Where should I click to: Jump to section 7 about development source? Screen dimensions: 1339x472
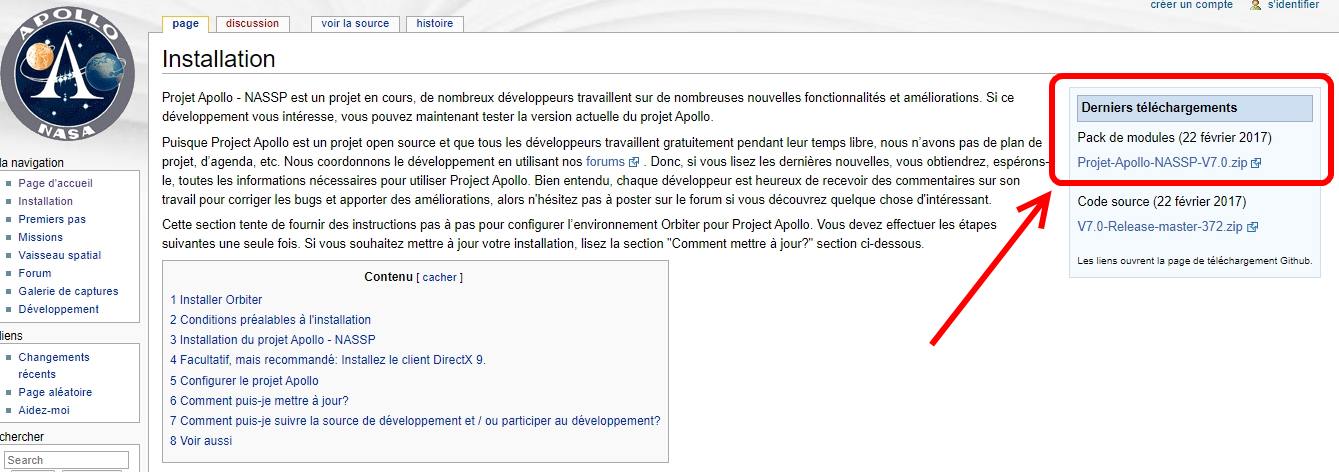point(415,421)
